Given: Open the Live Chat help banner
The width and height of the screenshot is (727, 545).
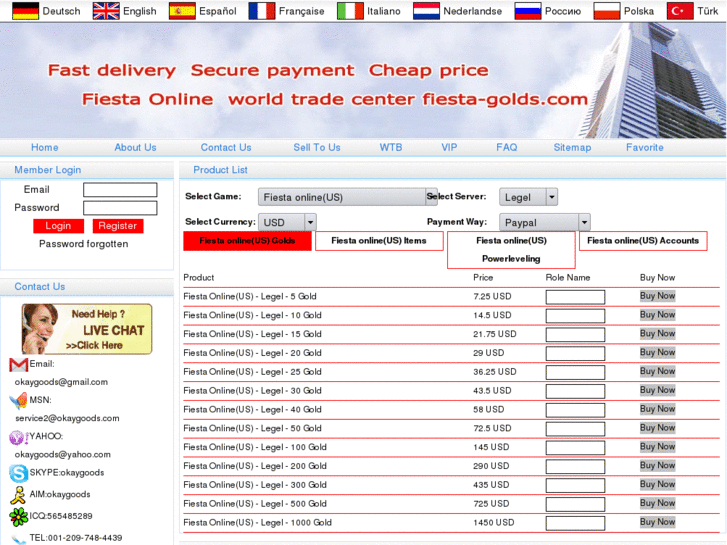Looking at the screenshot, I should 87,329.
